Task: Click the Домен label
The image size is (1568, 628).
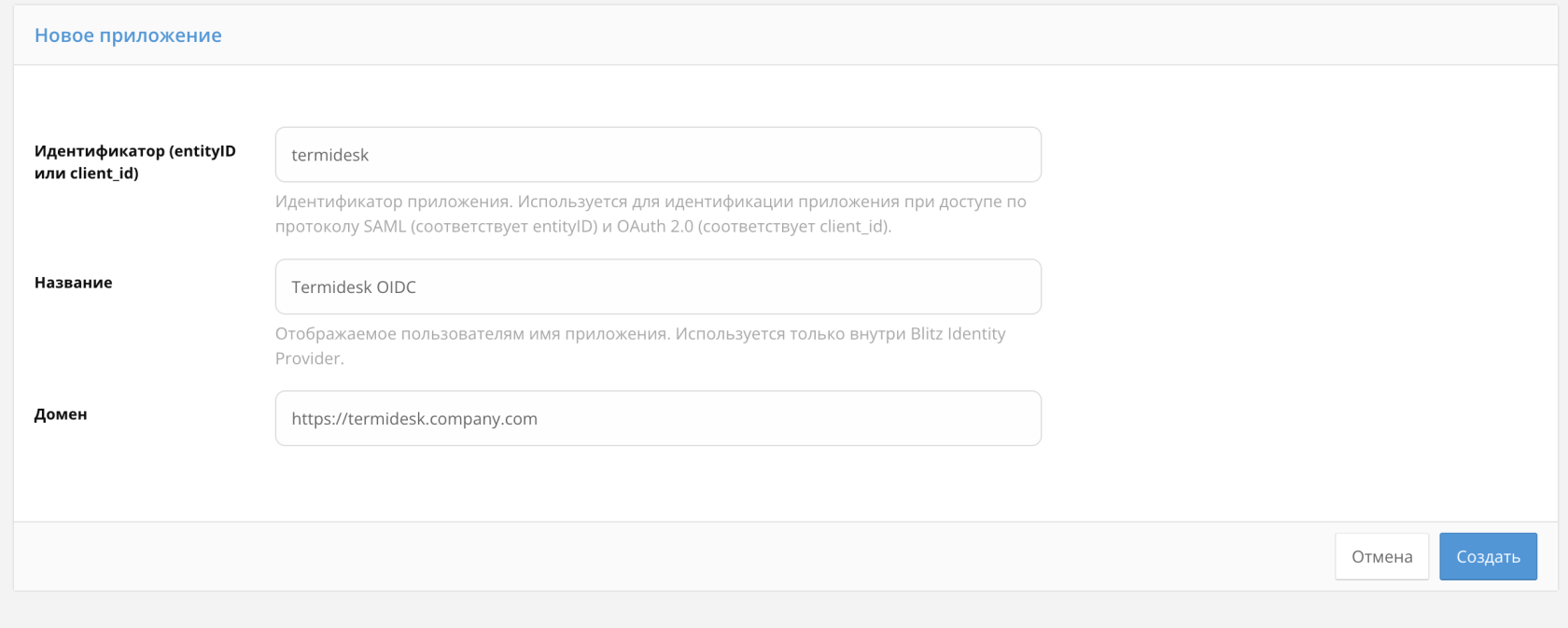Action: coord(61,414)
